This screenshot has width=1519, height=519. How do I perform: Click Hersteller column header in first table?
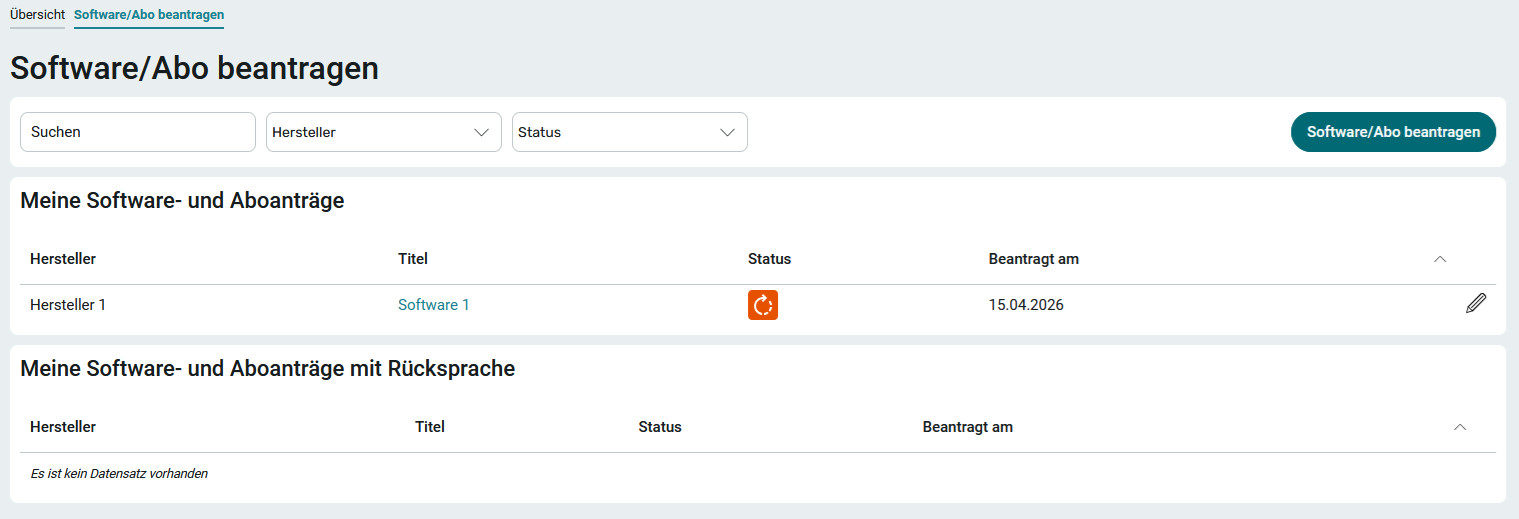coord(63,259)
